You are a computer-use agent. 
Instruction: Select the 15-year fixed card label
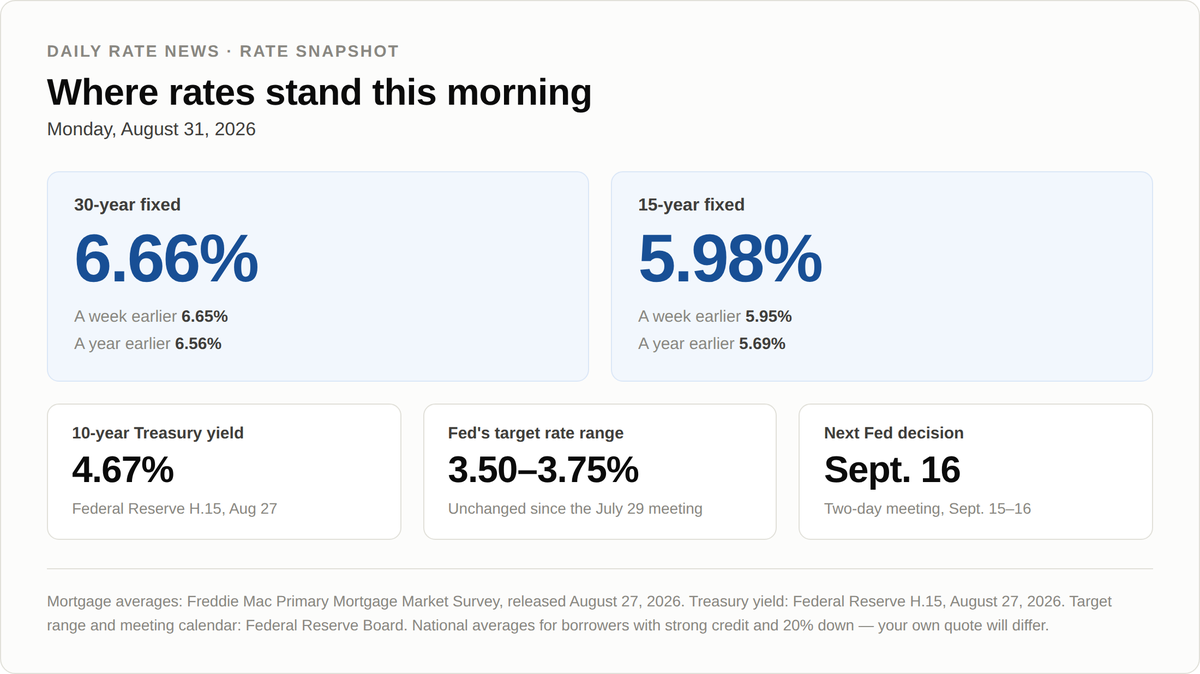691,205
